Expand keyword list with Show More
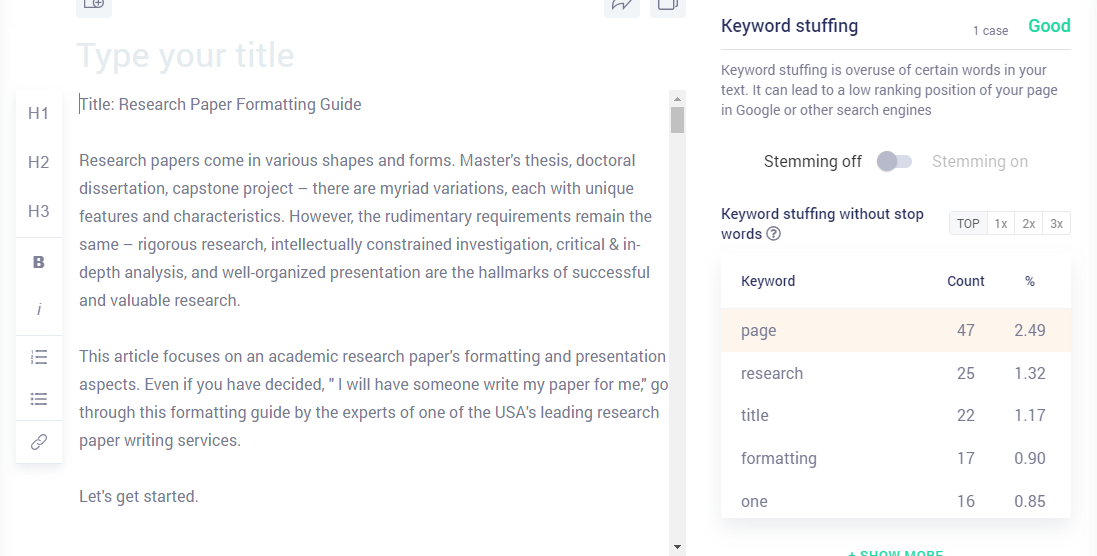The image size is (1097, 556). point(895,552)
